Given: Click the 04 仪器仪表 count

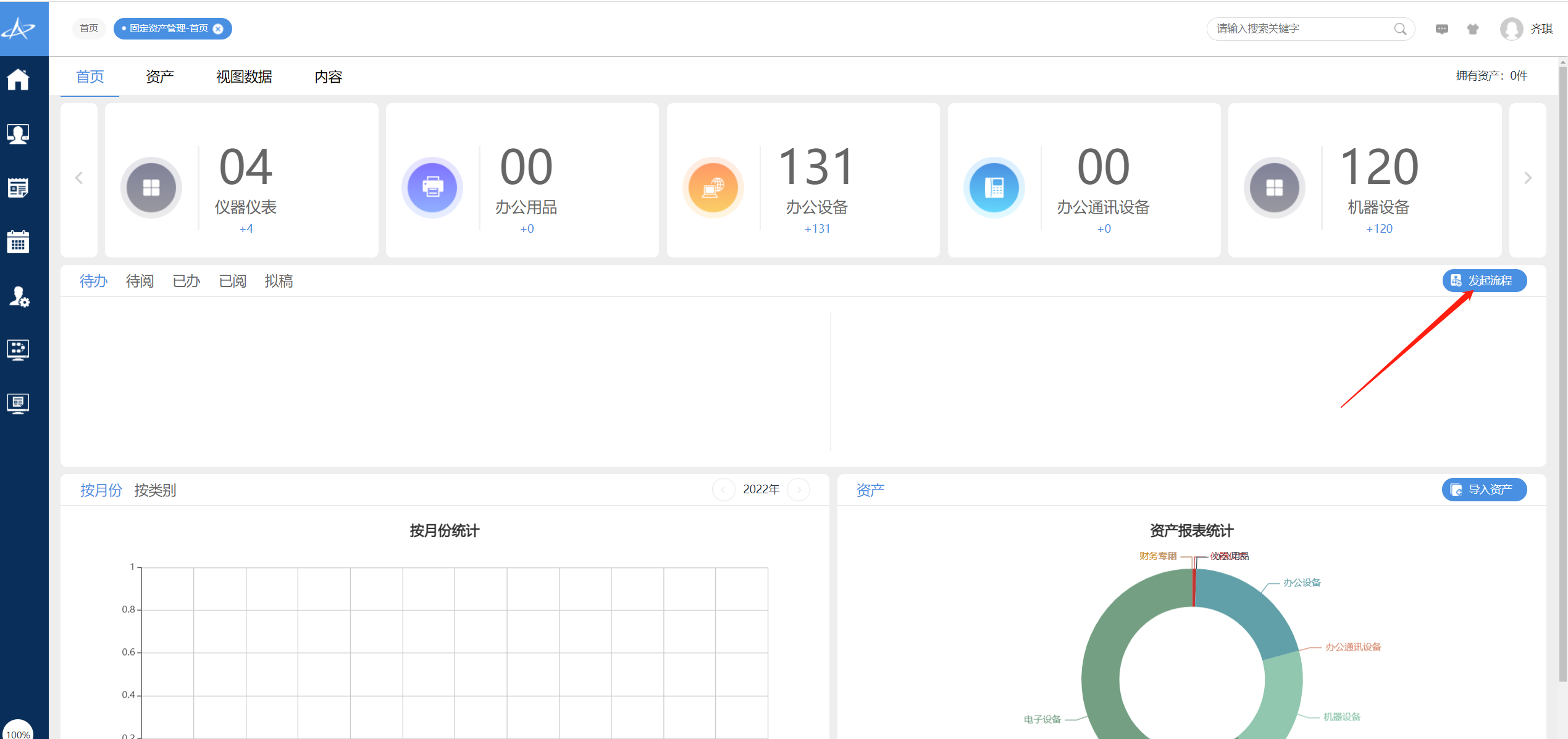Looking at the screenshot, I should (246, 167).
